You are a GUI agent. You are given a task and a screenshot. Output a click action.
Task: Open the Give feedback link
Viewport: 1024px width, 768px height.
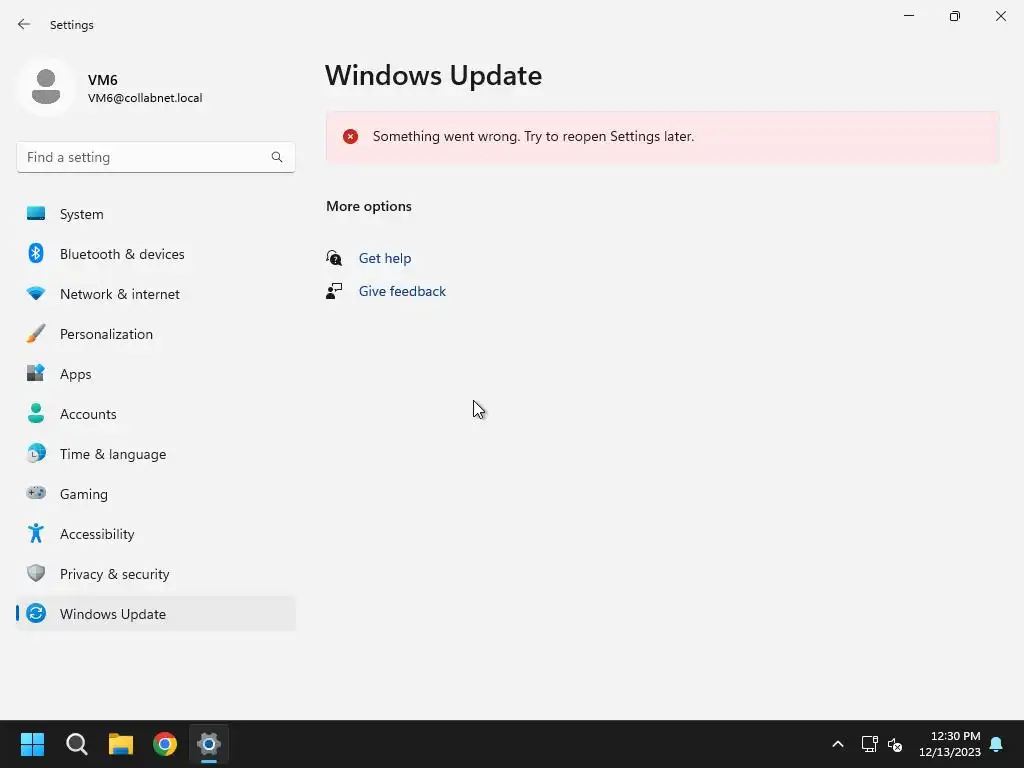tap(402, 291)
